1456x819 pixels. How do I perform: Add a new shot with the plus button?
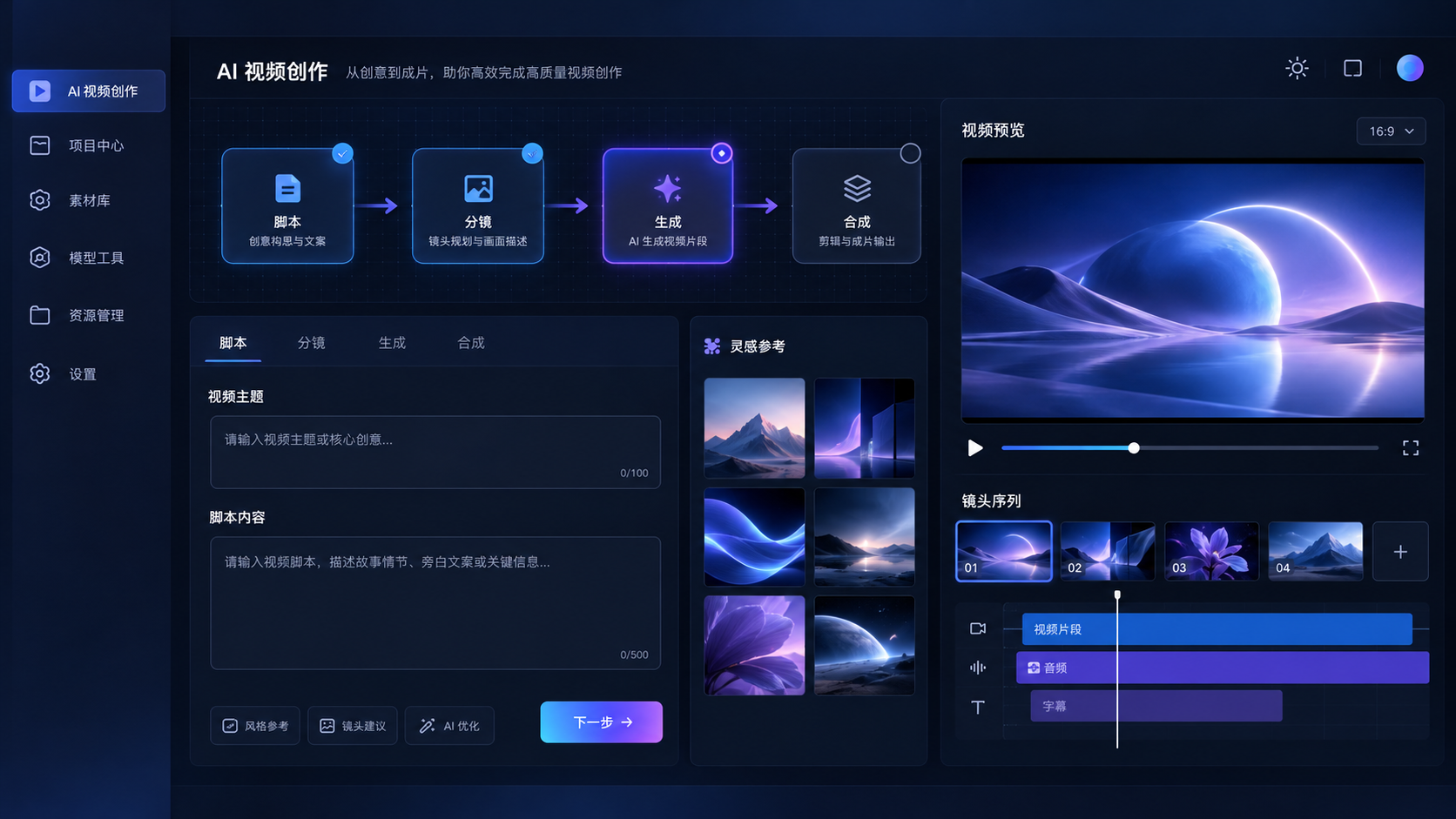click(1400, 552)
